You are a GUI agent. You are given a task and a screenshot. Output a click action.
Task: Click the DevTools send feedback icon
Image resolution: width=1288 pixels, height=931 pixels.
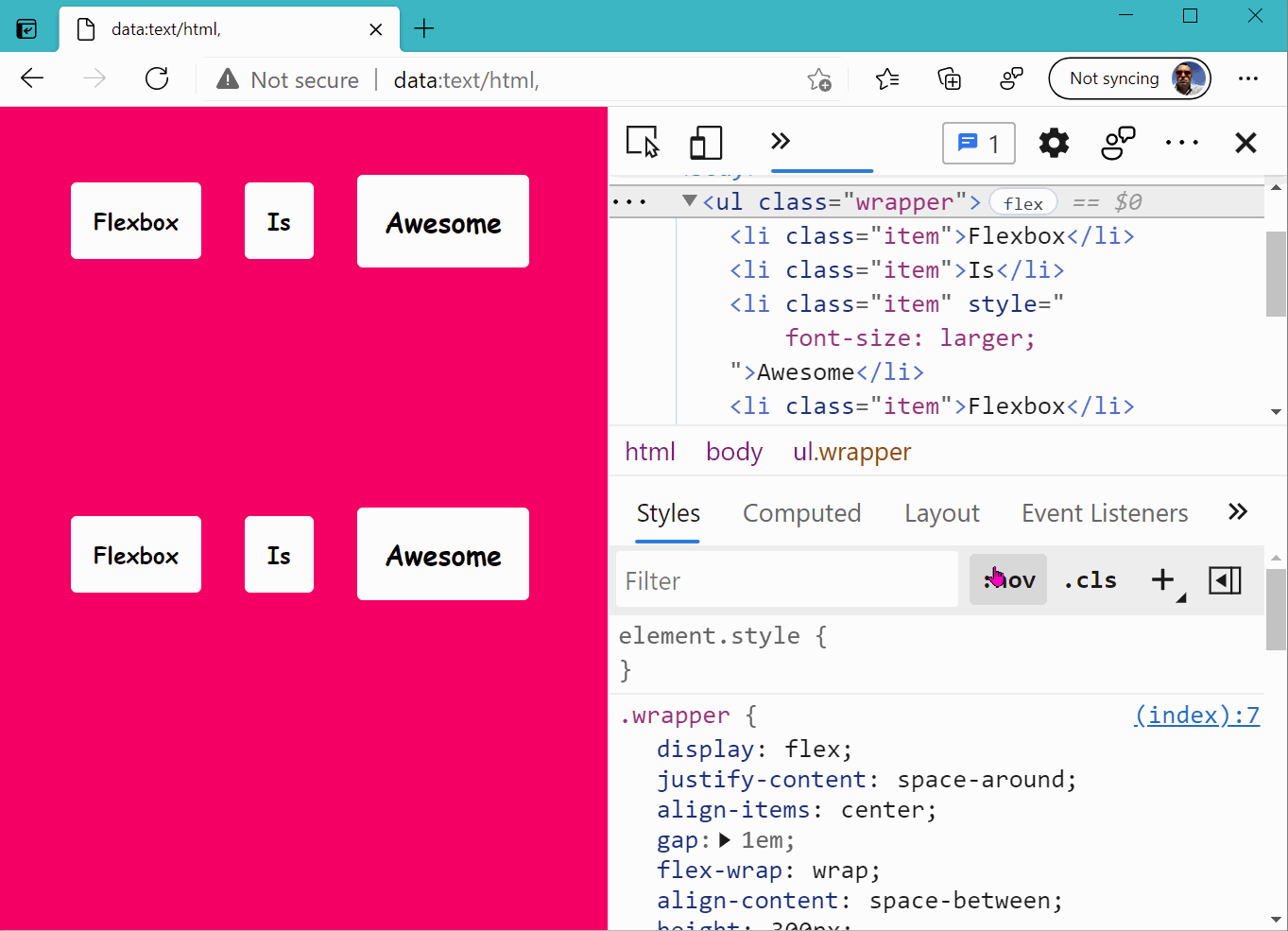point(1118,144)
